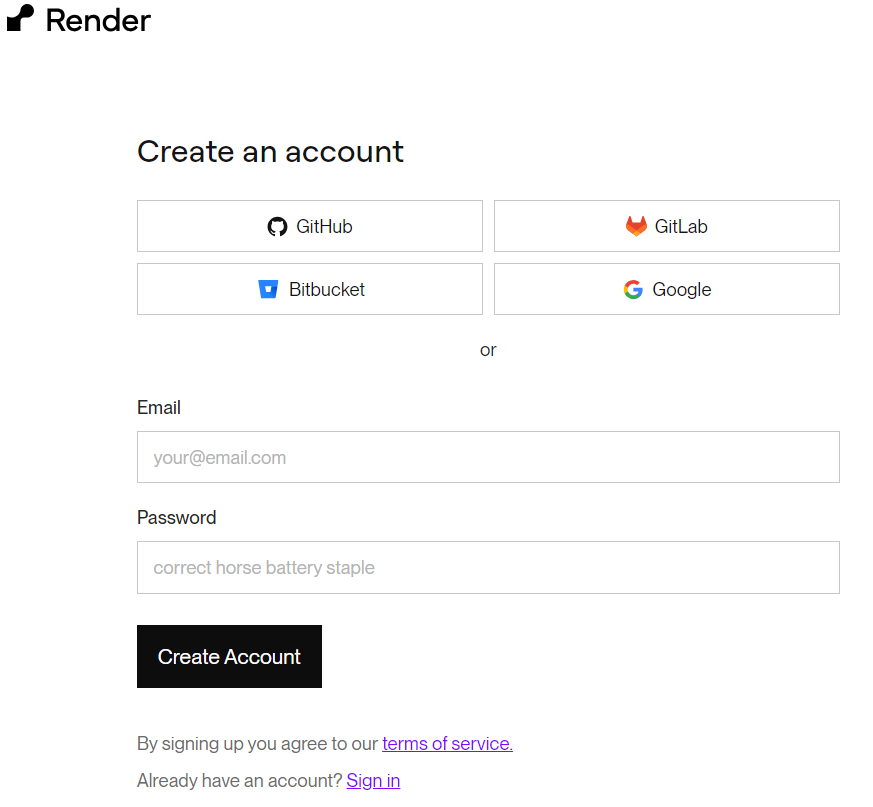The image size is (873, 807).
Task: Follow the Sign in link
Action: 373,781
